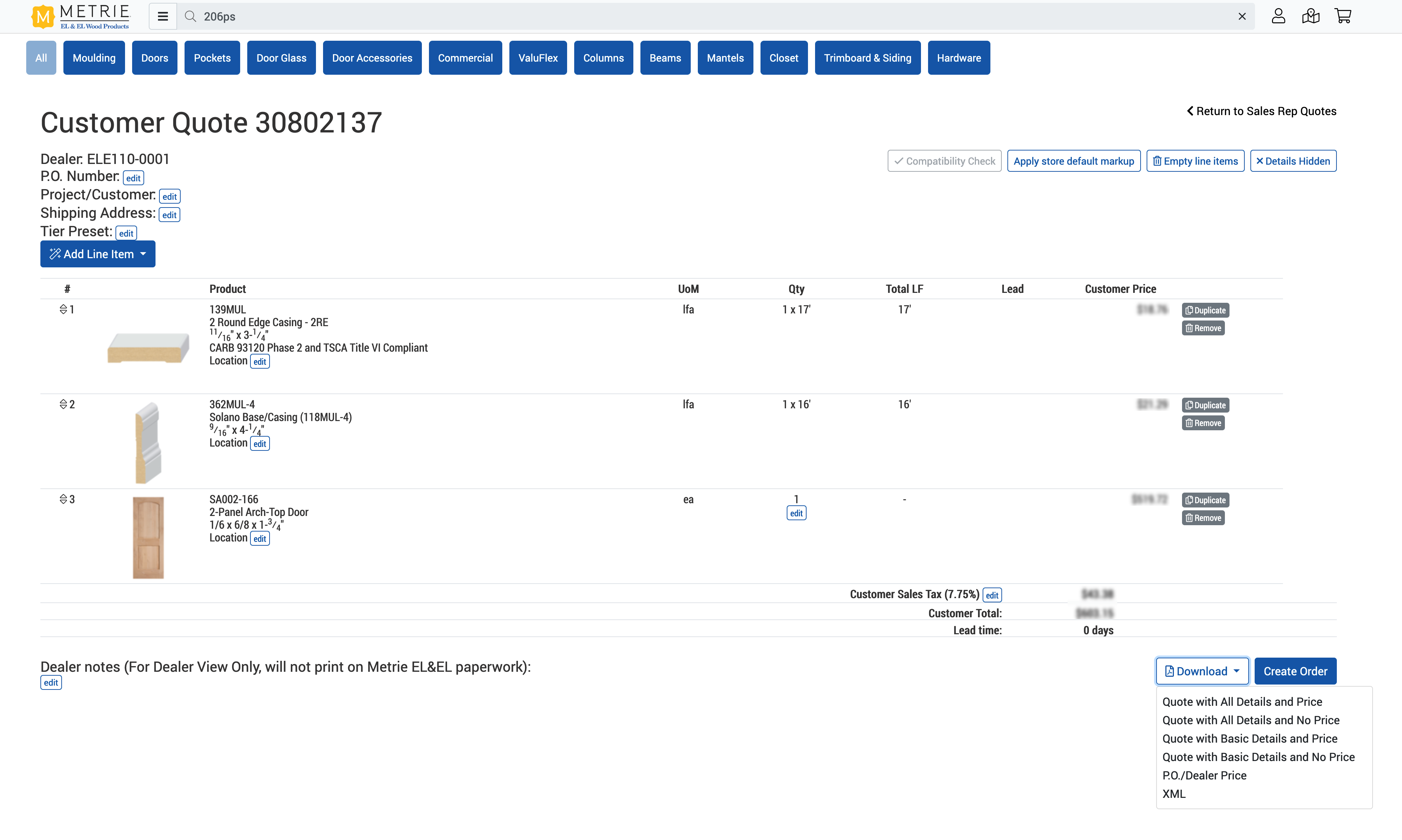Image resolution: width=1402 pixels, height=840 pixels.
Task: Toggle the Compatibility Check button
Action: tap(944, 161)
